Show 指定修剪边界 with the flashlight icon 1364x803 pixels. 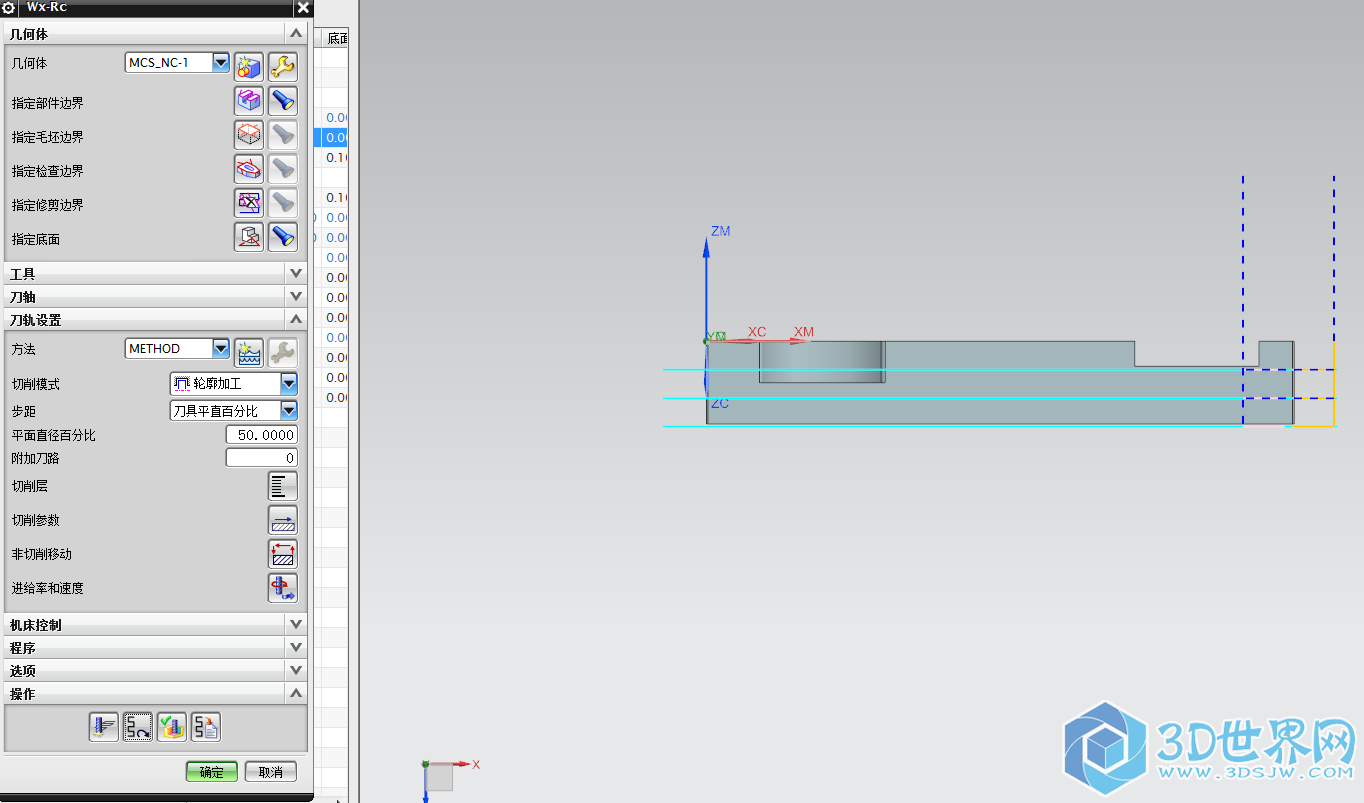(x=283, y=203)
